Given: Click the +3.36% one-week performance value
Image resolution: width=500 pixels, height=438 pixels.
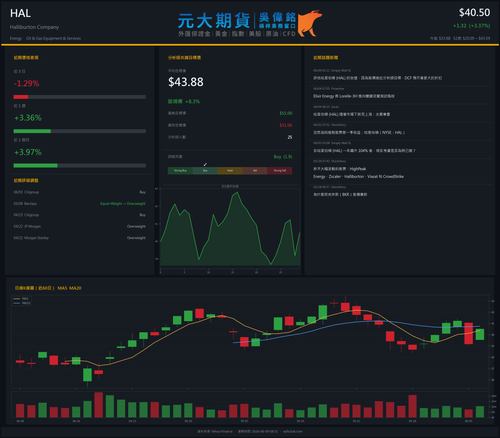Looking at the screenshot, I should pos(28,118).
